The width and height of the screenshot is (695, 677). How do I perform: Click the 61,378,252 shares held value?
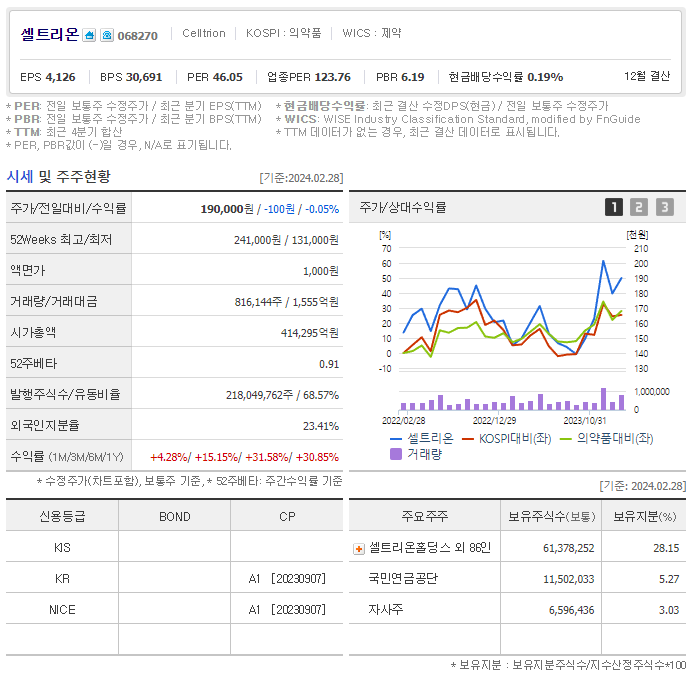568,548
